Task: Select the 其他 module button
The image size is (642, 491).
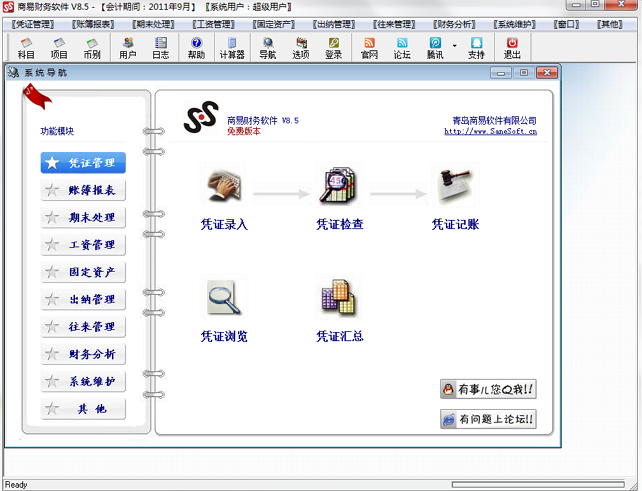Action: [83, 409]
